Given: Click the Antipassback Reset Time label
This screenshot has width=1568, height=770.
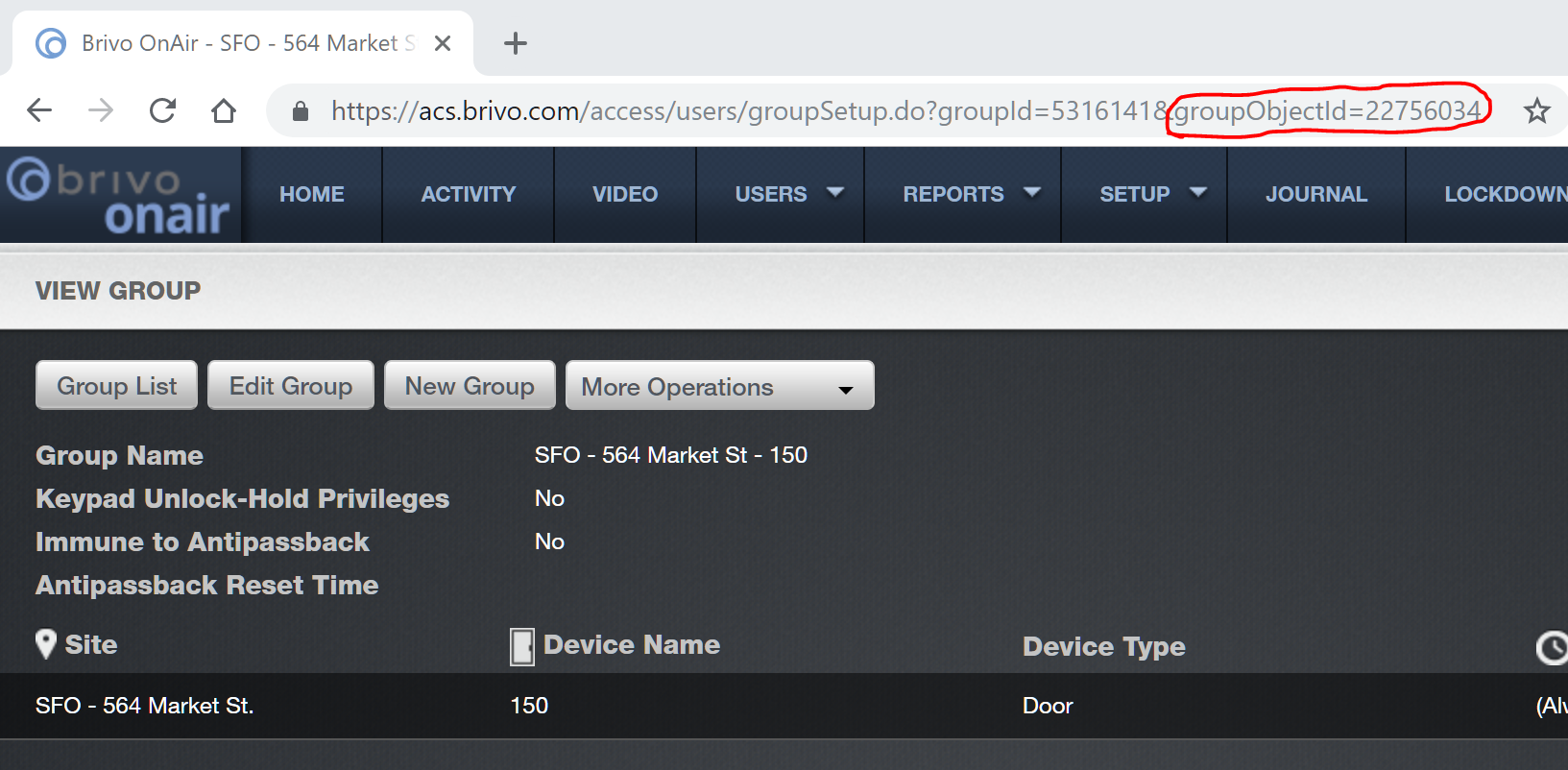Looking at the screenshot, I should pyautogui.click(x=207, y=585).
